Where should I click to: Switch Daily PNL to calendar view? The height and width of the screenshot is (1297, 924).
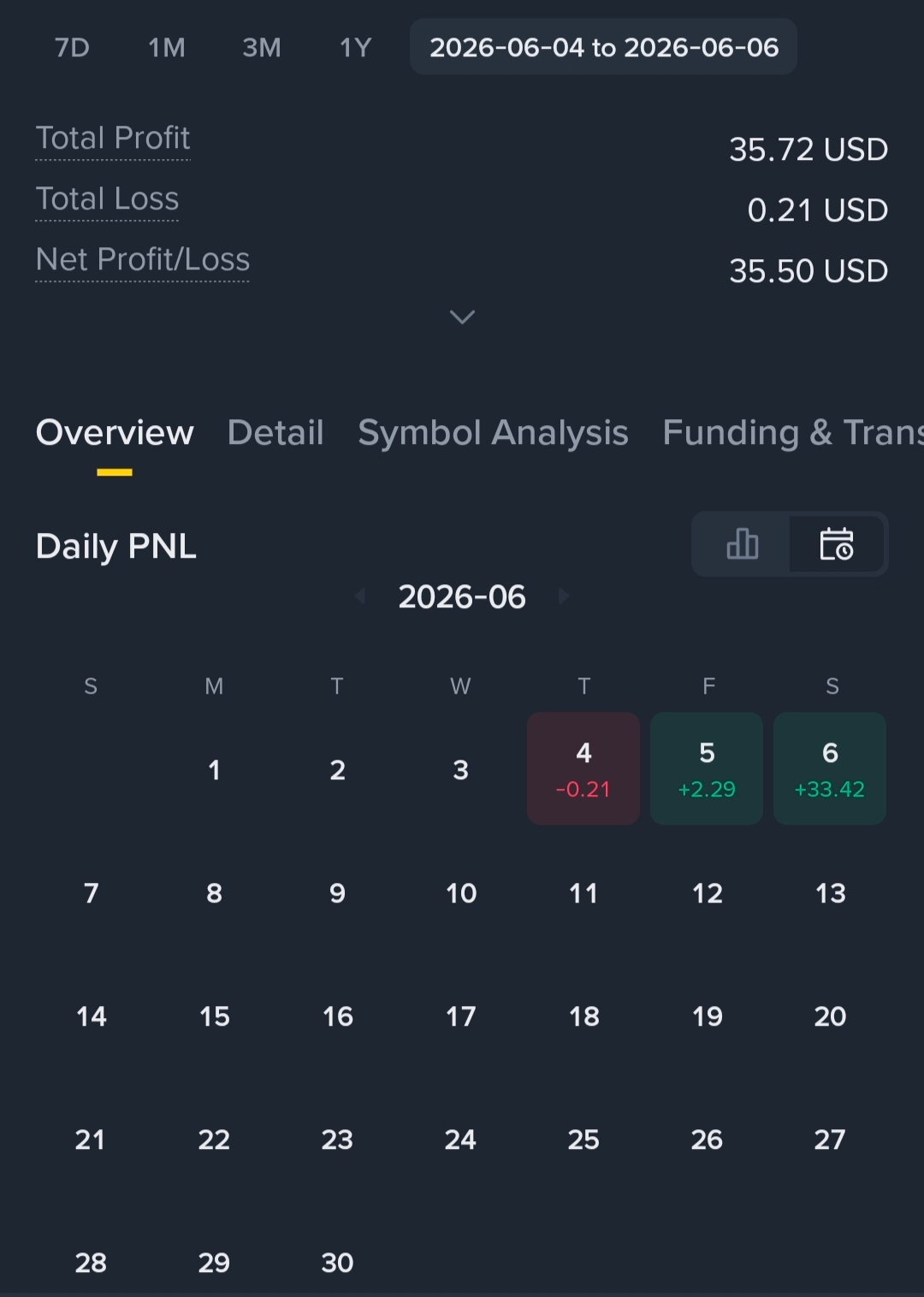837,544
